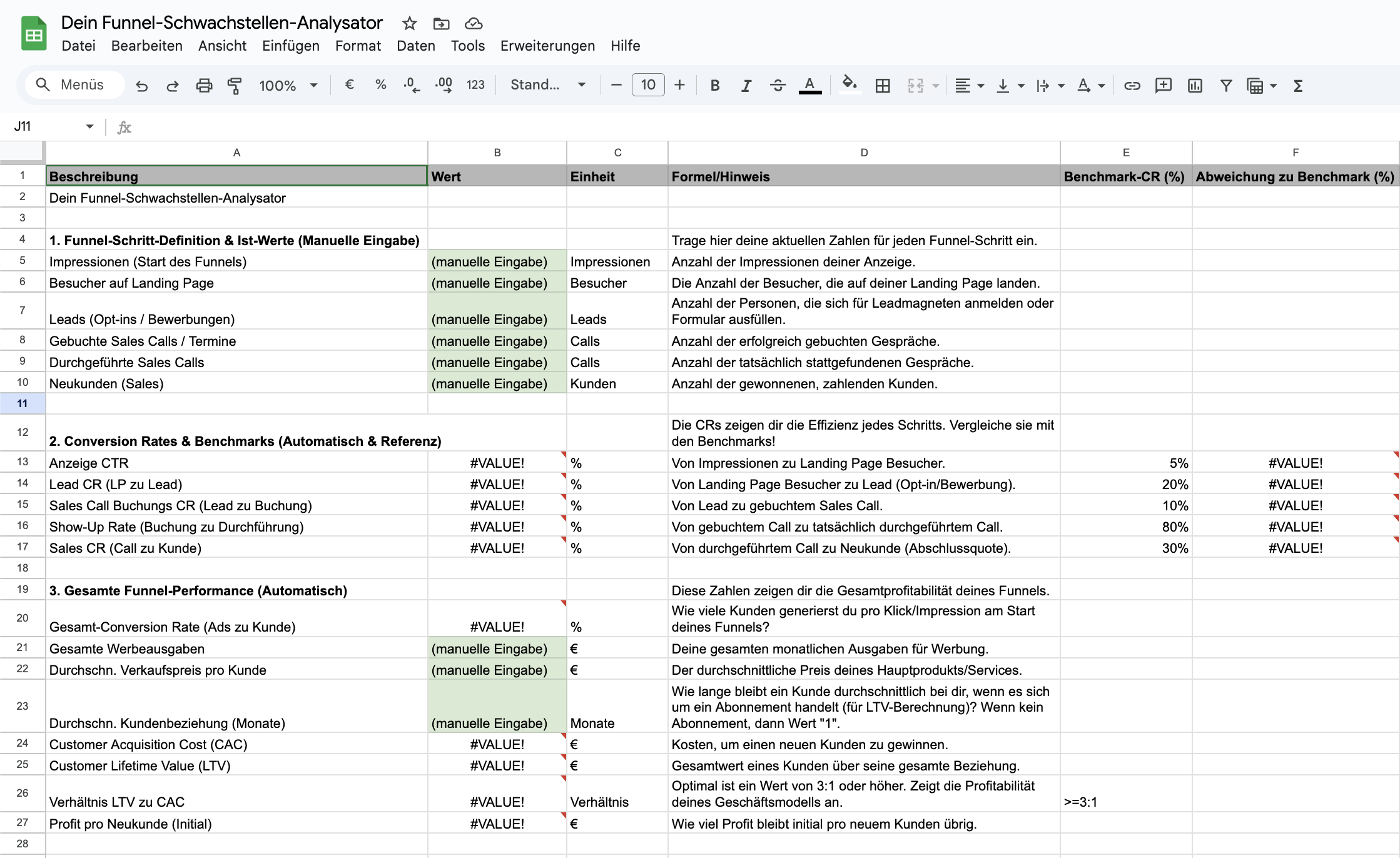
Task: Open more number formats (123)
Action: [475, 85]
